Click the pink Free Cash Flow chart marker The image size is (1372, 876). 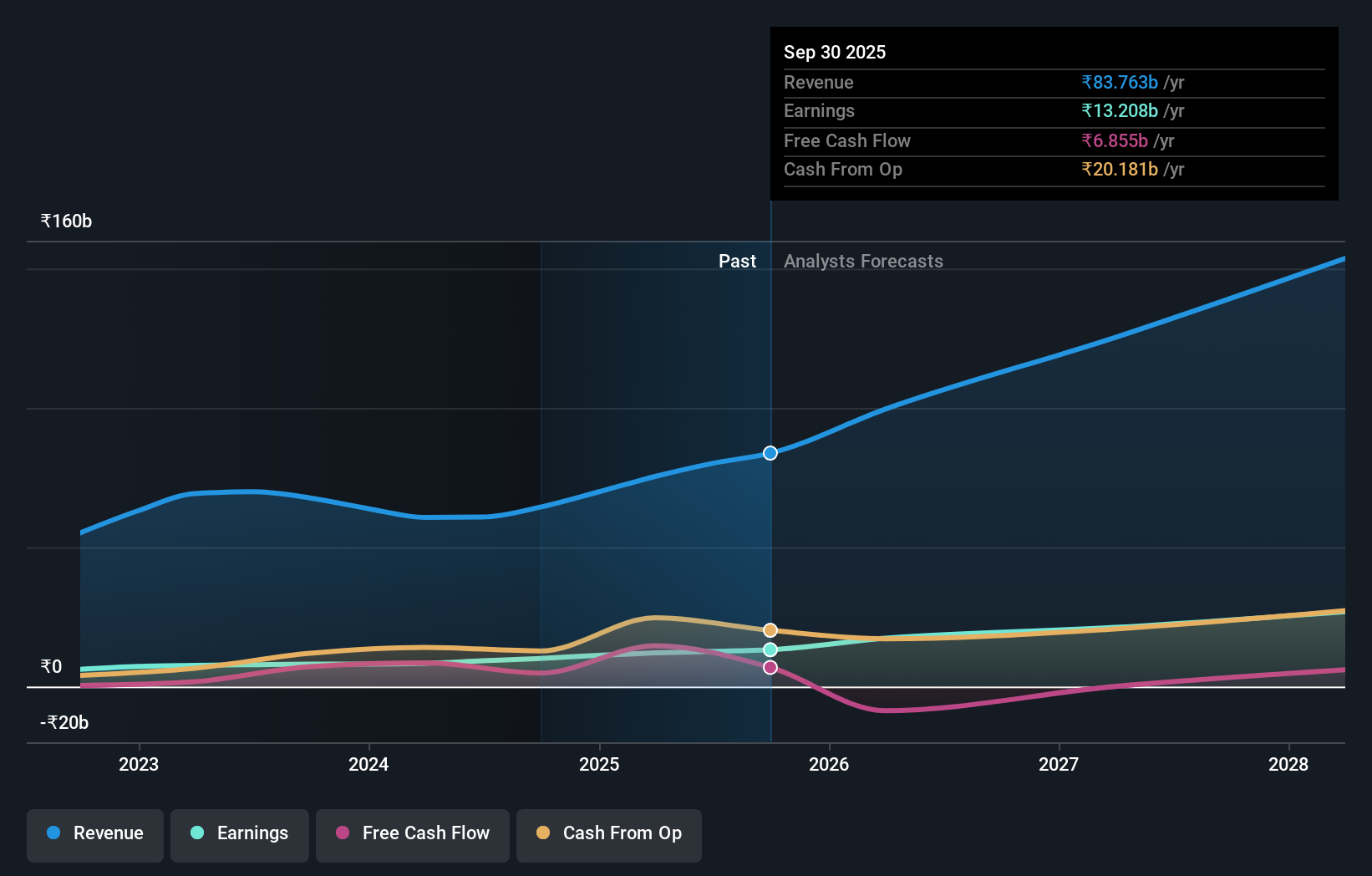point(770,667)
